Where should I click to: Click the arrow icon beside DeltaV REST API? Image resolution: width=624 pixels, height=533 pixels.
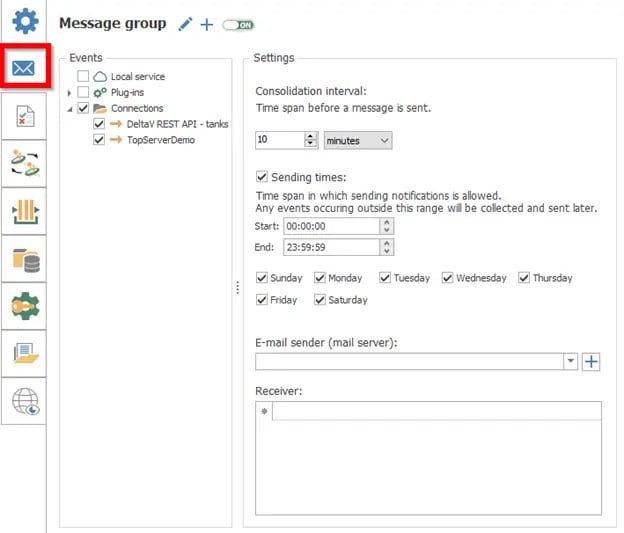coord(116,124)
